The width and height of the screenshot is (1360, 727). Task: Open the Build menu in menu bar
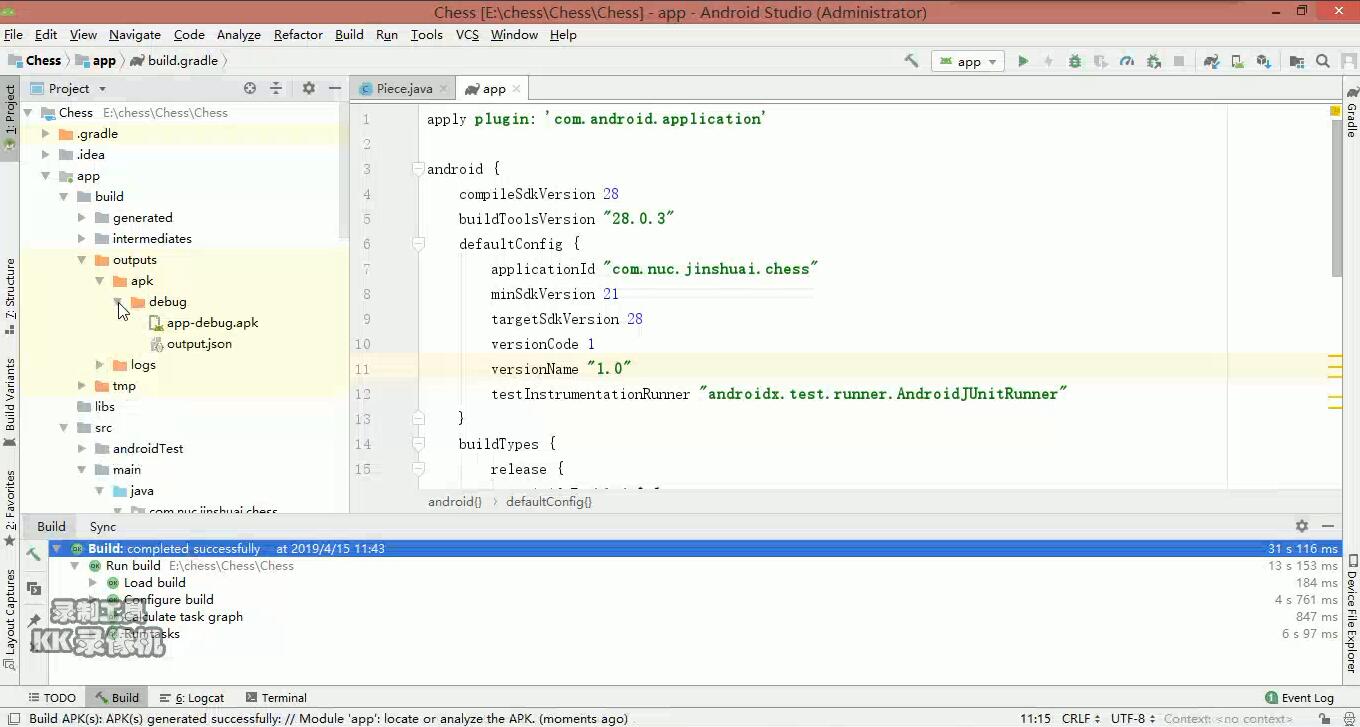349,35
